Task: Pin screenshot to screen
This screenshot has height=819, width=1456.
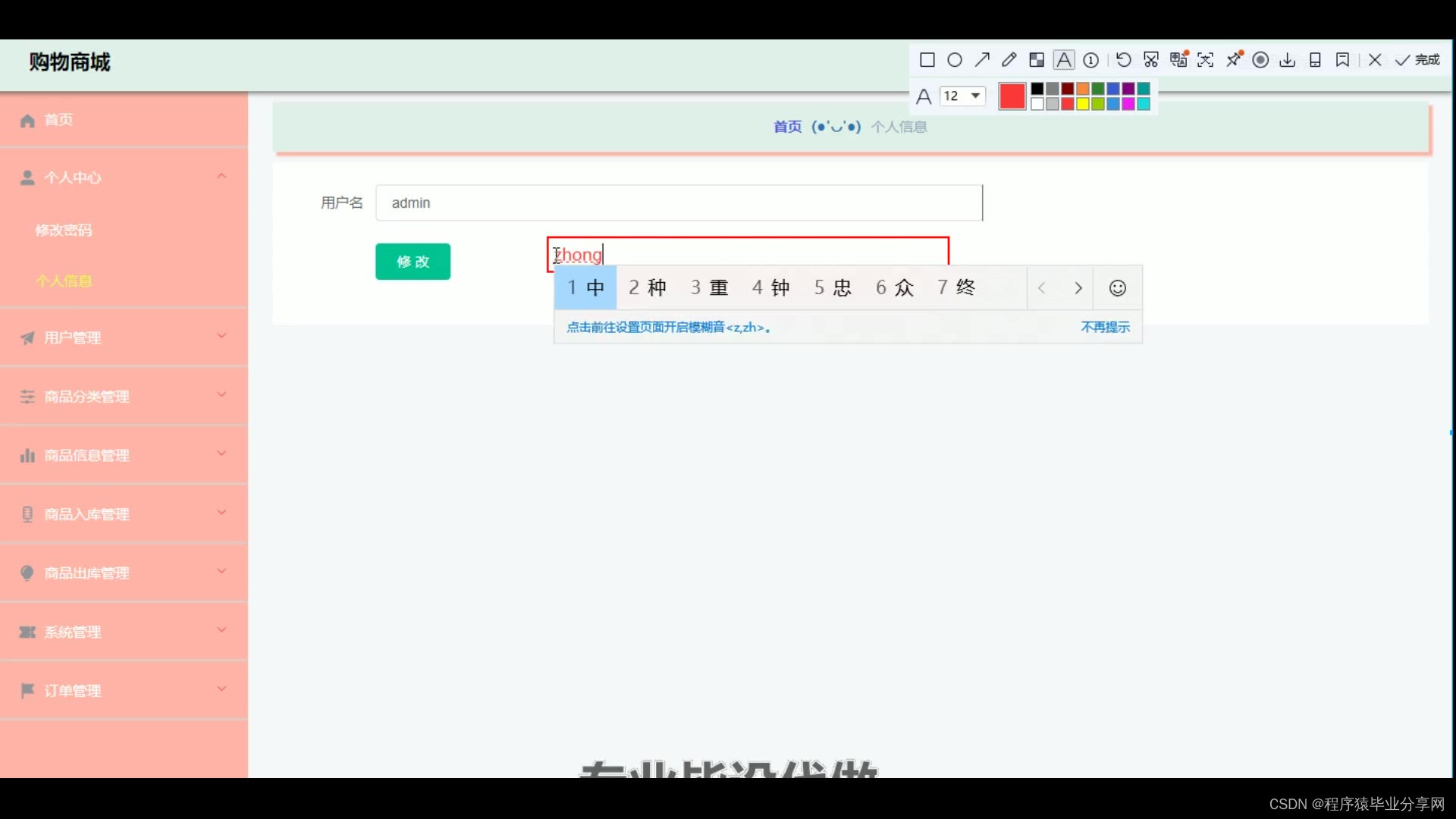Action: point(1234,60)
